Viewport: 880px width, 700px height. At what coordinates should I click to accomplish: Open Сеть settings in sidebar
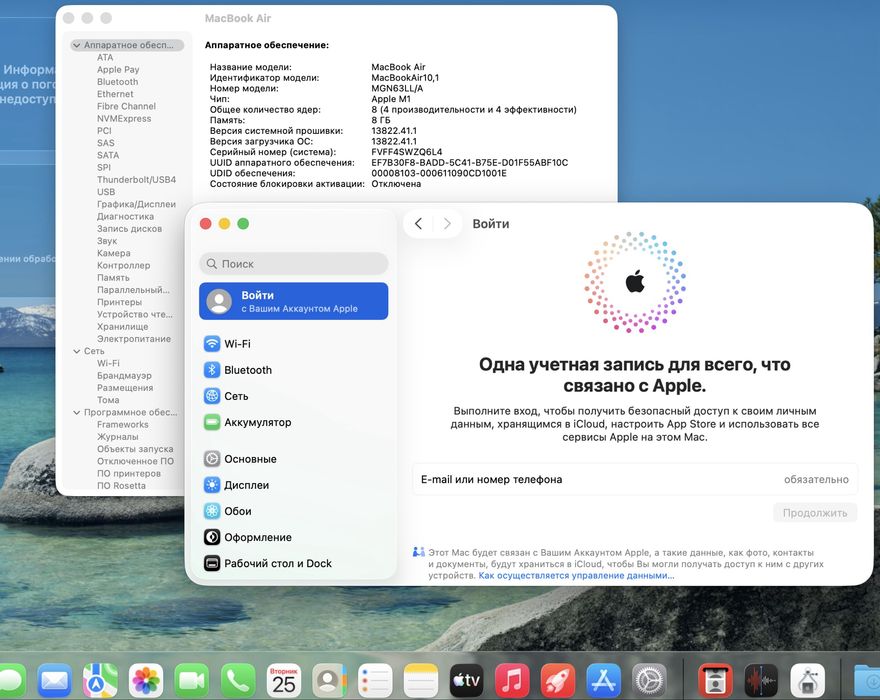coord(294,396)
